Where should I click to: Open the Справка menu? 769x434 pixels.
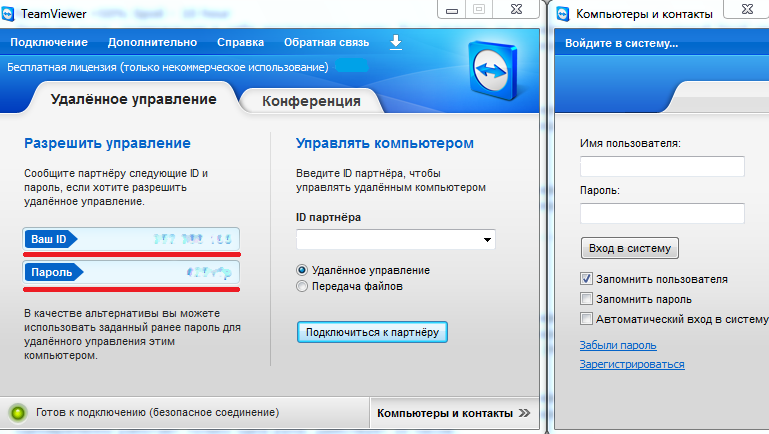240,42
